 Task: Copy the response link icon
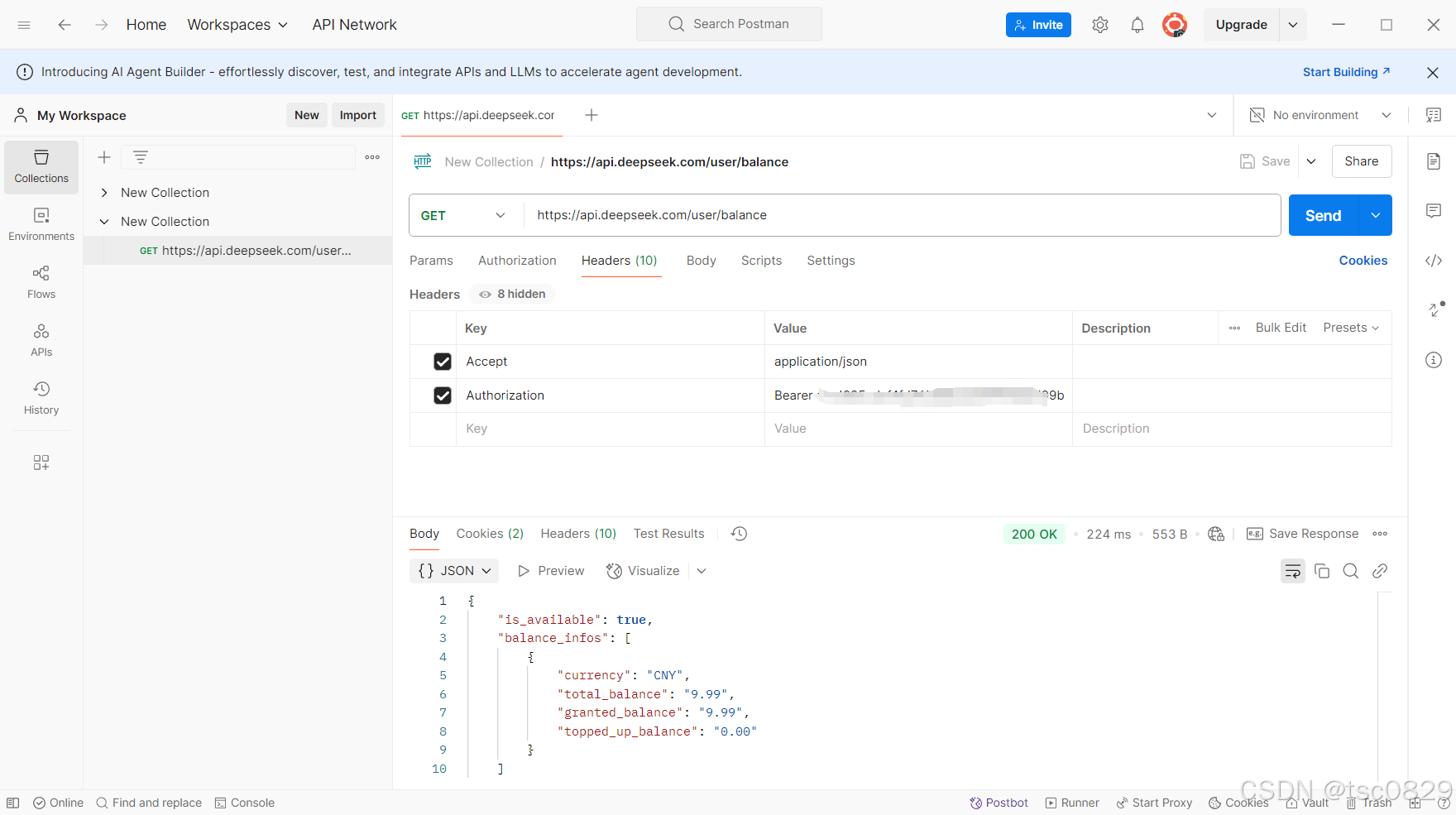pyautogui.click(x=1380, y=571)
